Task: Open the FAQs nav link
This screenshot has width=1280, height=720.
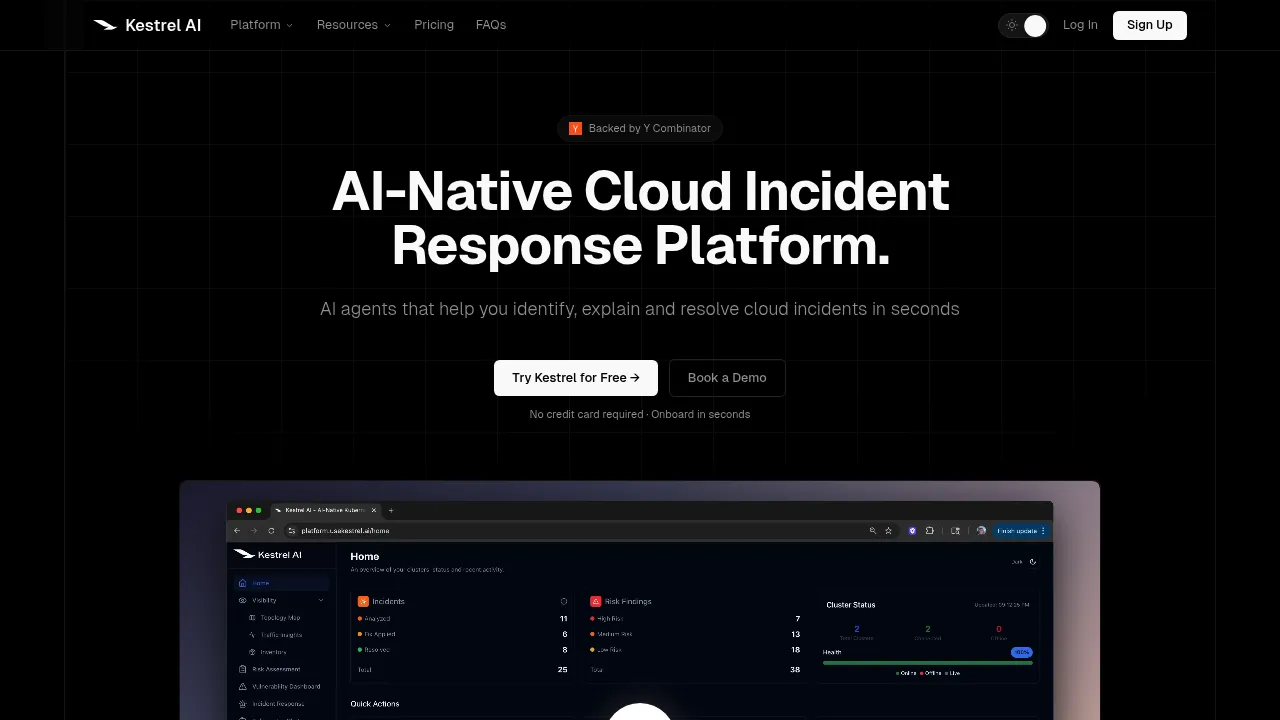Action: (x=491, y=25)
